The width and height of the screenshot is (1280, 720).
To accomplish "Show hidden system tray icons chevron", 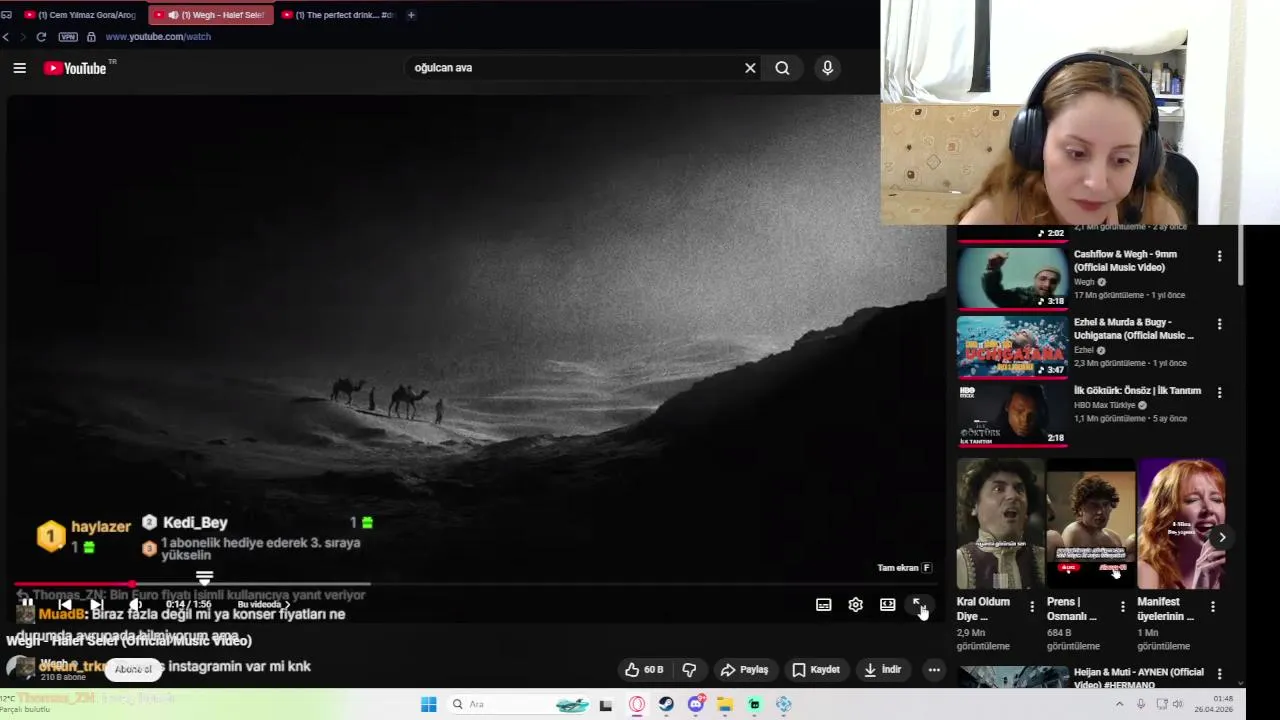I will 1119,704.
